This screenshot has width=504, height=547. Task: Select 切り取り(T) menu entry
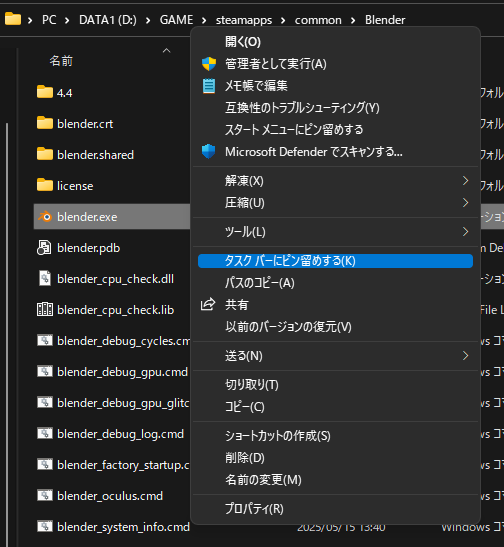[x=336, y=385]
